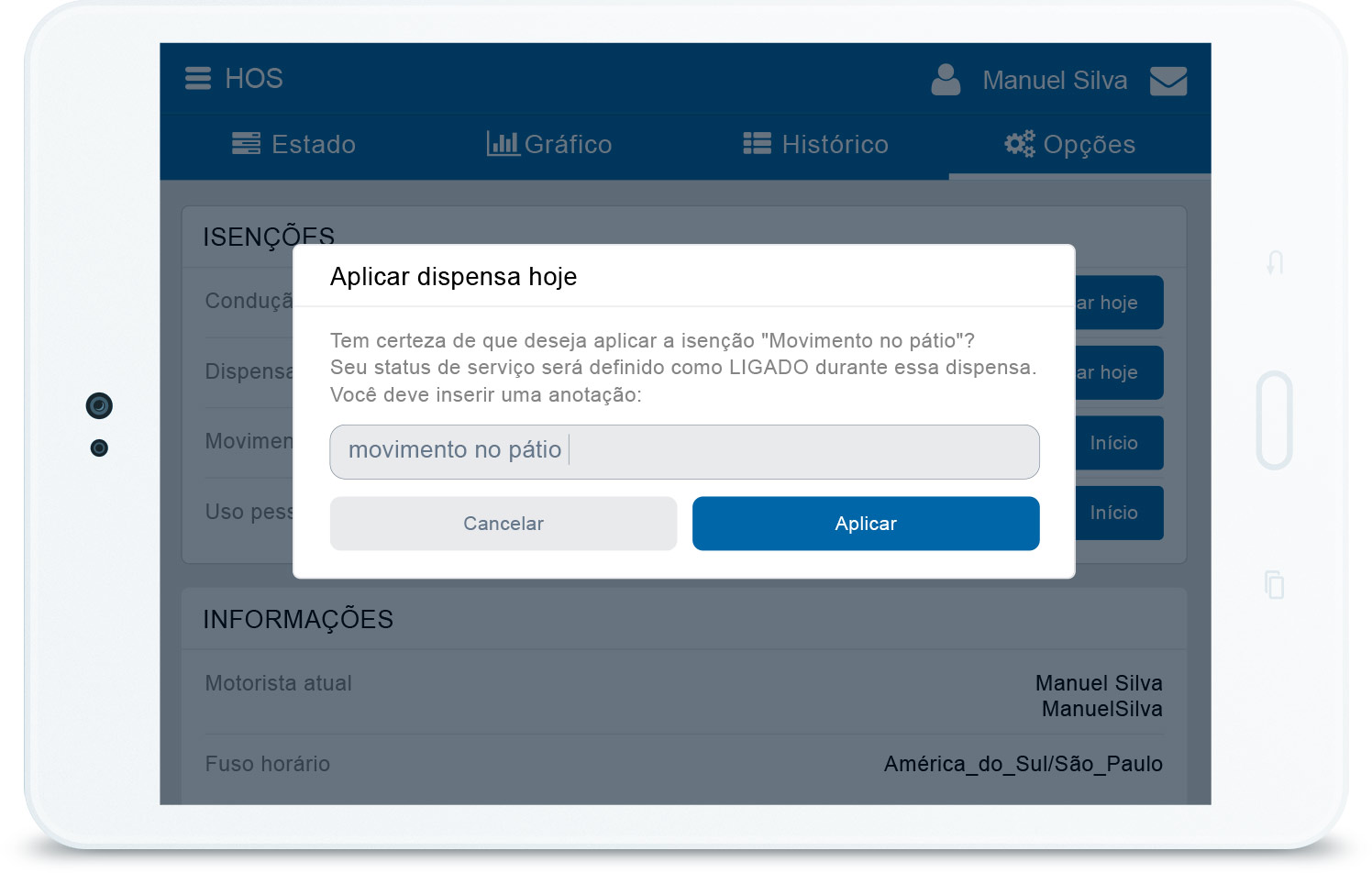Click the list icon for Histórico
The height and width of the screenshot is (873, 1372).
pyautogui.click(x=757, y=144)
